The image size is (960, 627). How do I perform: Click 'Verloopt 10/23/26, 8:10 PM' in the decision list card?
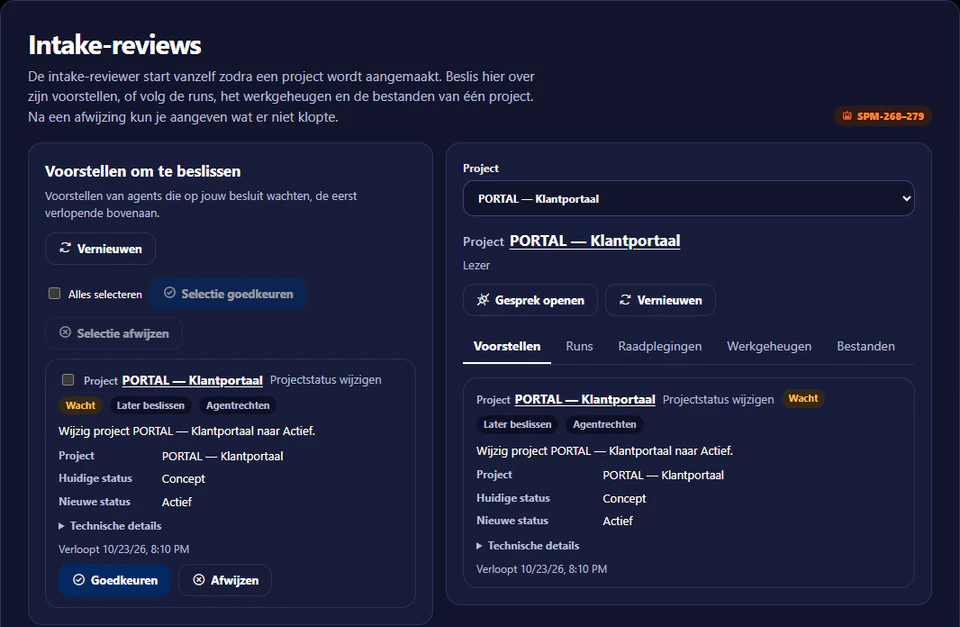pos(124,549)
